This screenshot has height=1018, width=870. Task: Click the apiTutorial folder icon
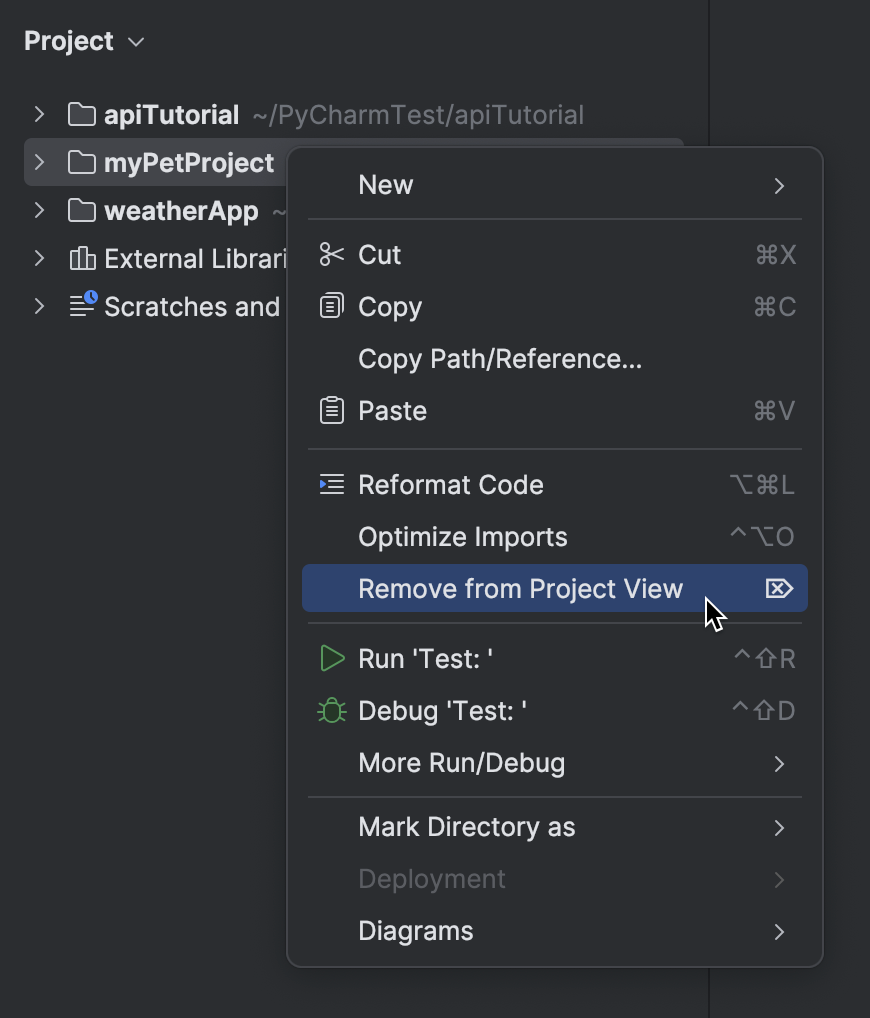(x=82, y=114)
